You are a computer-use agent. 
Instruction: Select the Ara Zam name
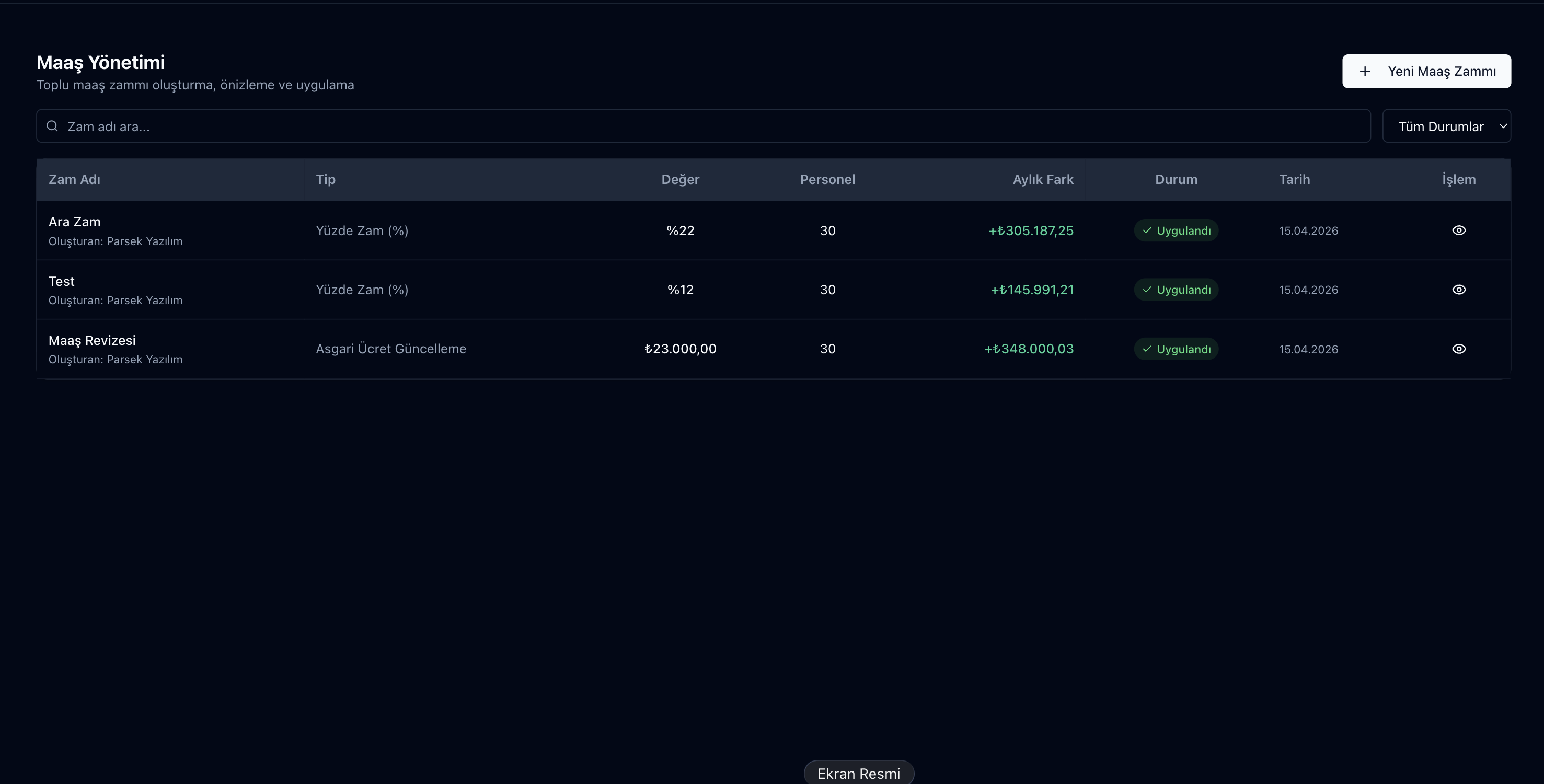tap(74, 222)
